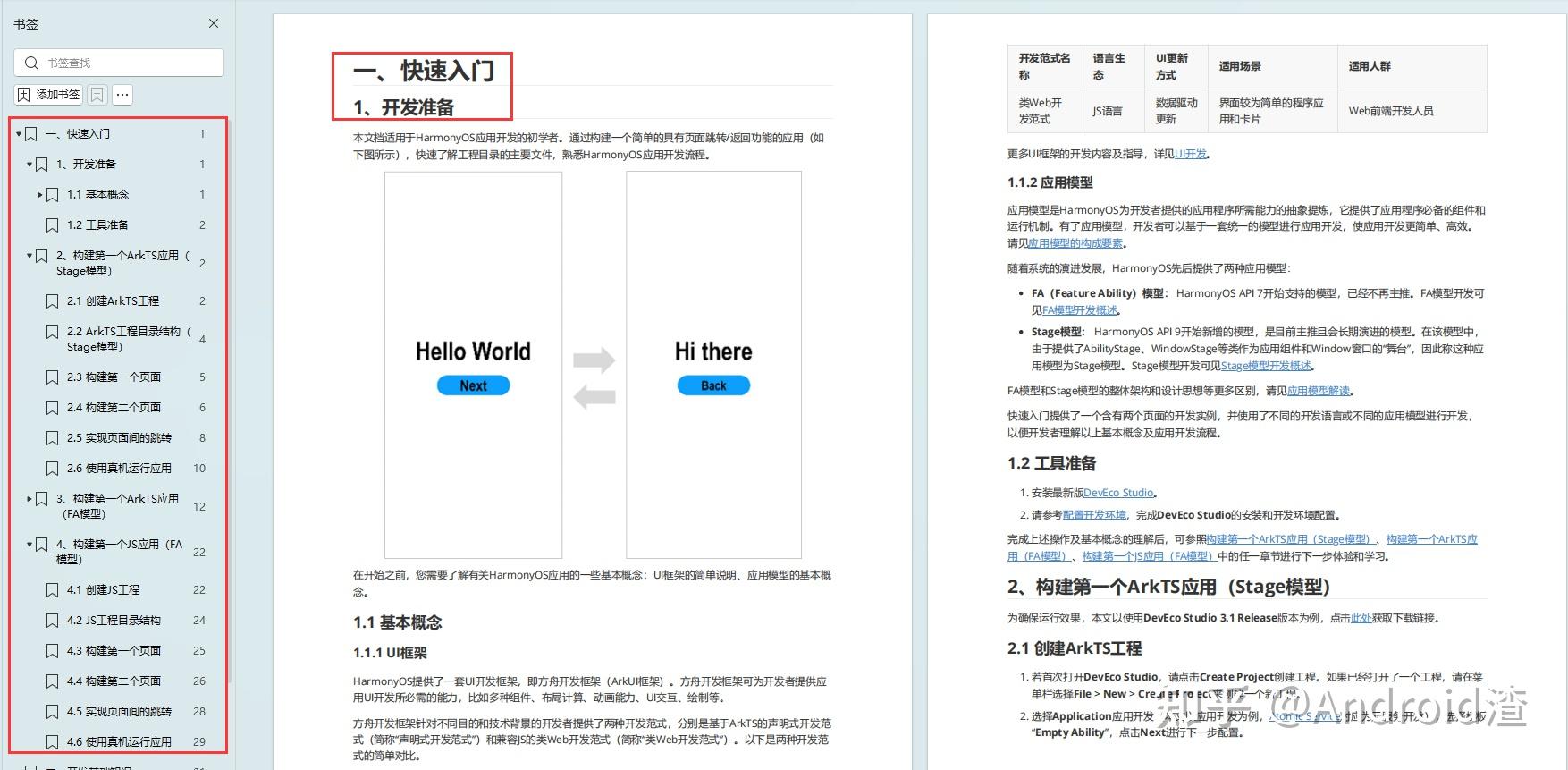This screenshot has width=1568, height=770.
Task: Follow the 应用模型解读 link
Action: point(1319,391)
